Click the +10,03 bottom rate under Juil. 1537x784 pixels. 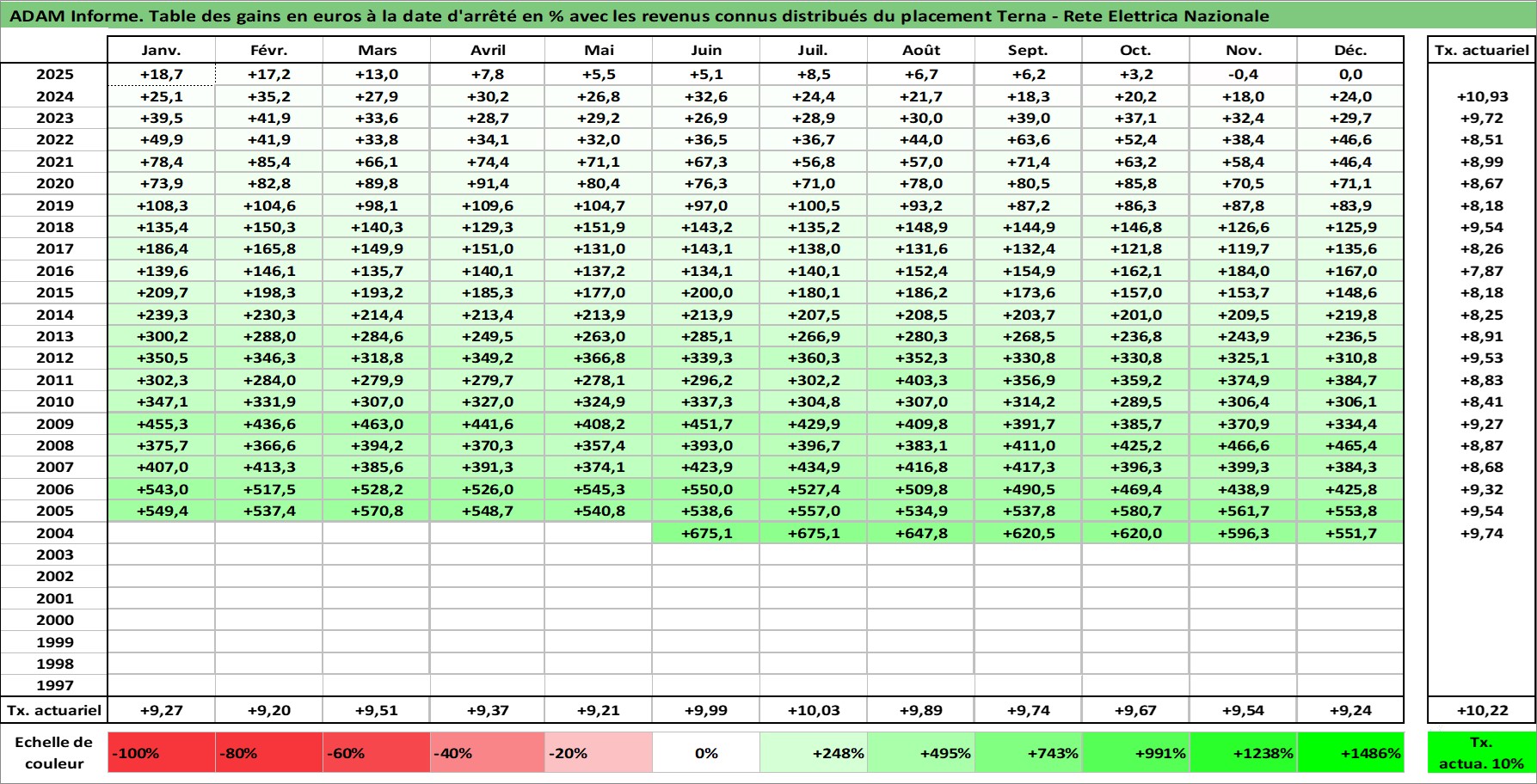coord(814,710)
